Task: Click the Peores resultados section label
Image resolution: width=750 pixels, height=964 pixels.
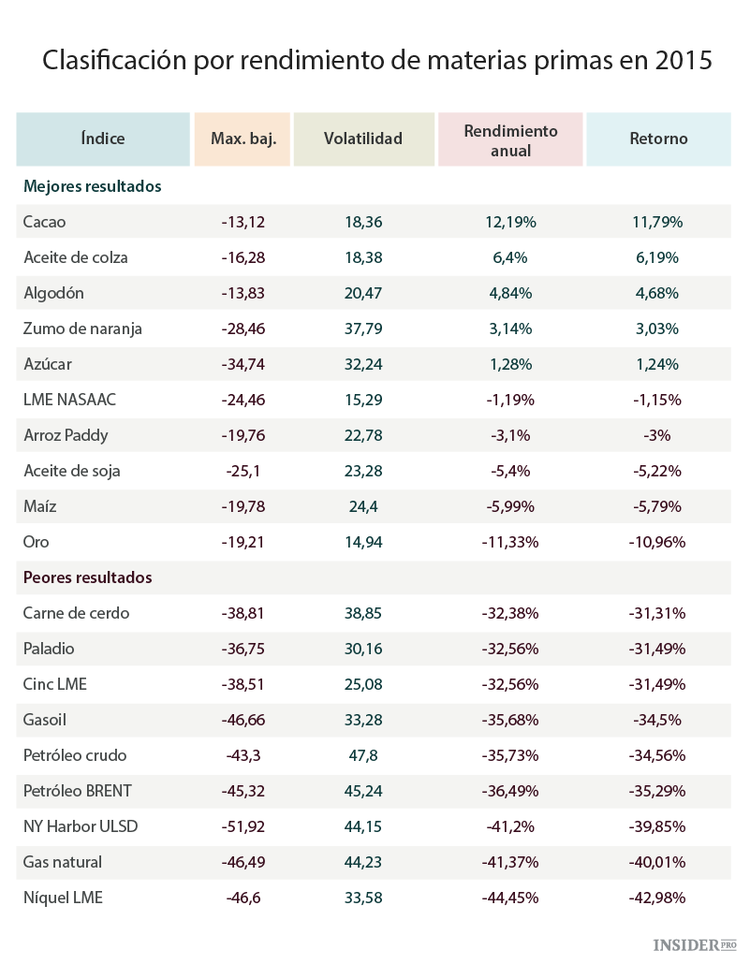Action: click(x=88, y=578)
